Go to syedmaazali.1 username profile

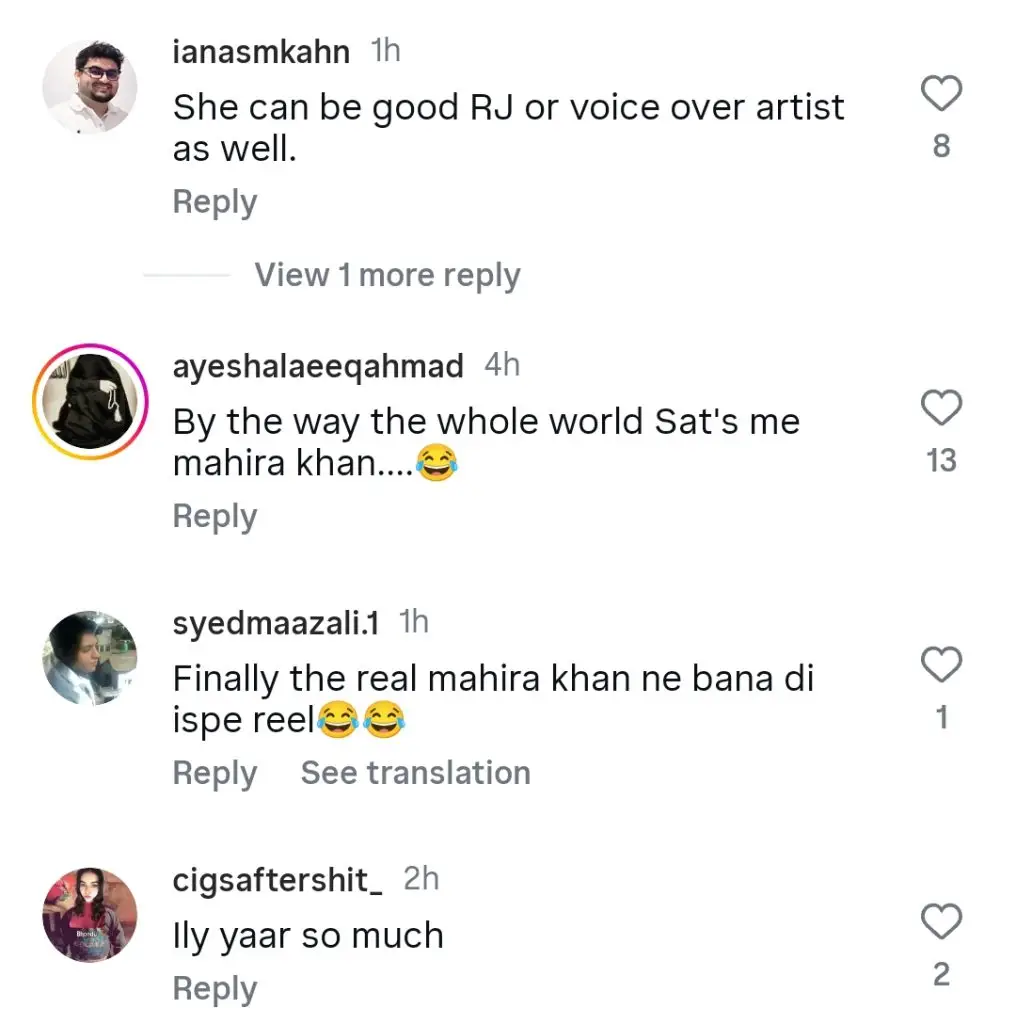pos(275,623)
